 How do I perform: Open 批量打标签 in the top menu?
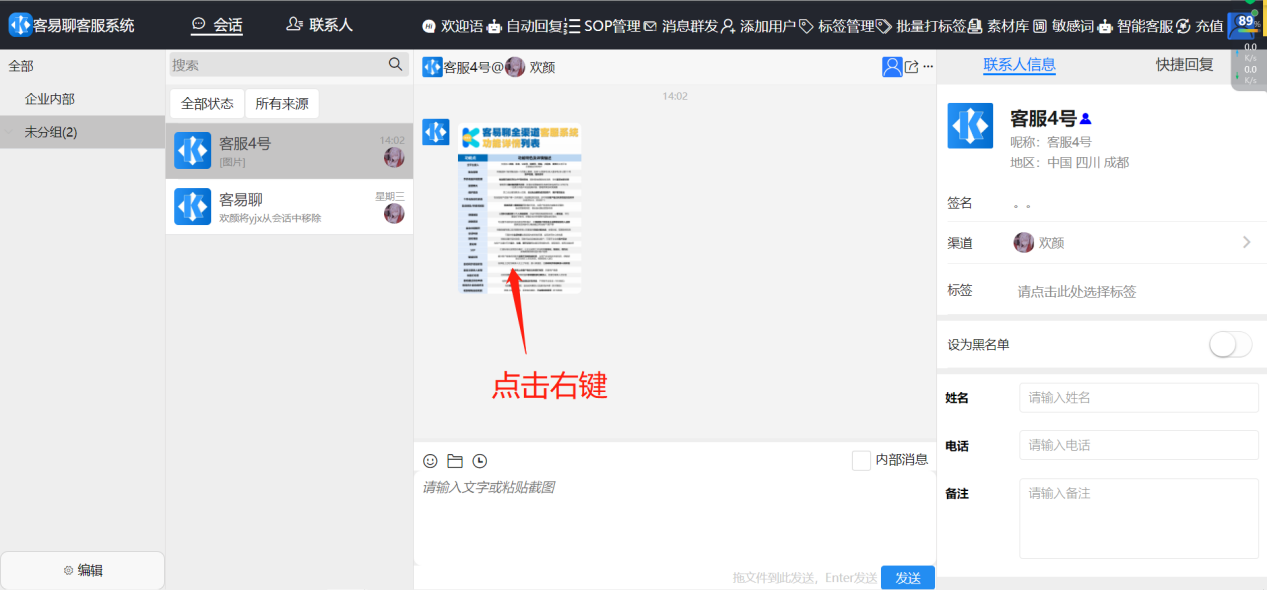point(922,26)
